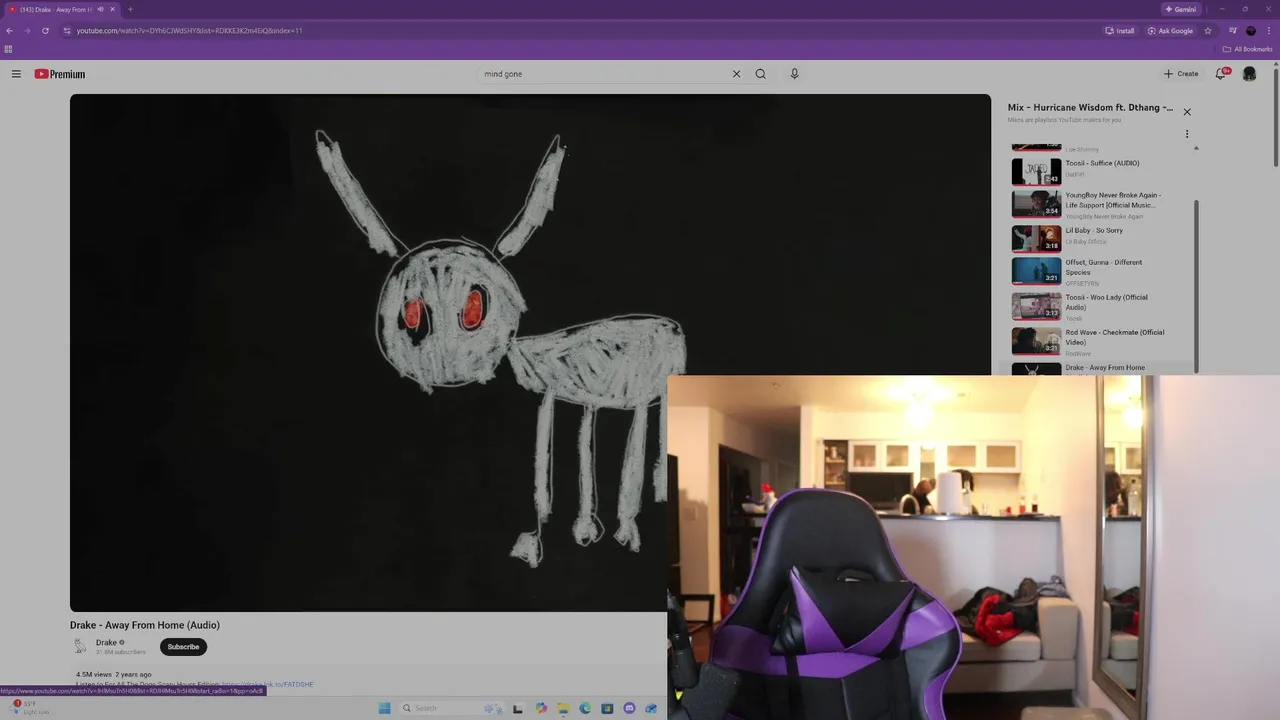Viewport: 1280px width, 720px height.
Task: Click the Windows taskbar Search box
Action: (450, 708)
